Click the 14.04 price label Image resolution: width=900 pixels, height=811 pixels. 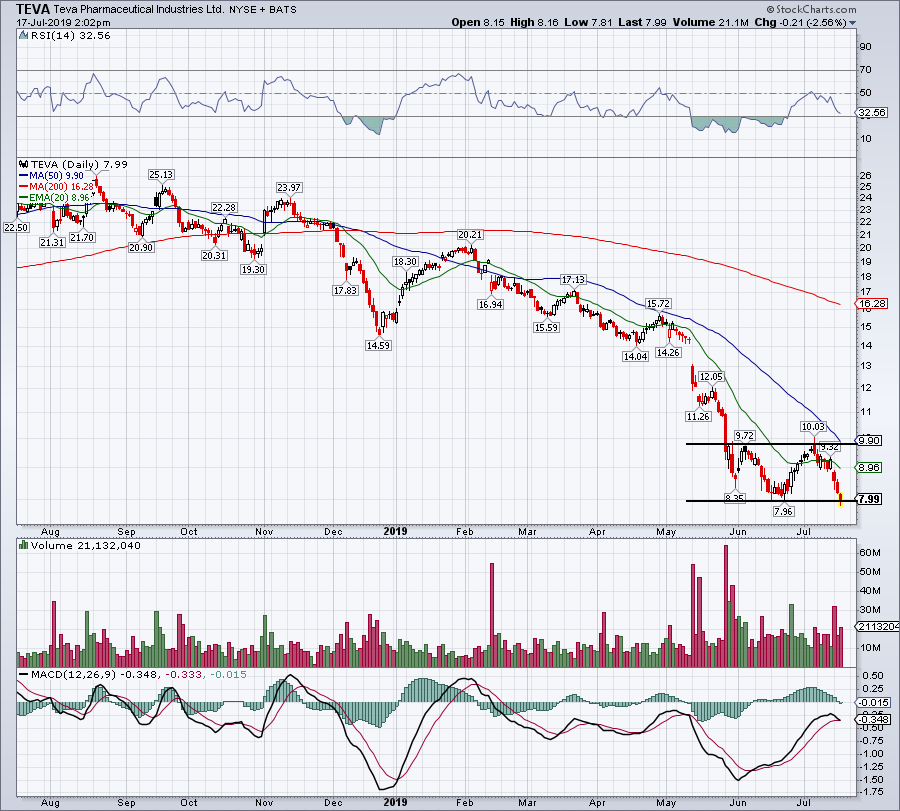pyautogui.click(x=635, y=356)
